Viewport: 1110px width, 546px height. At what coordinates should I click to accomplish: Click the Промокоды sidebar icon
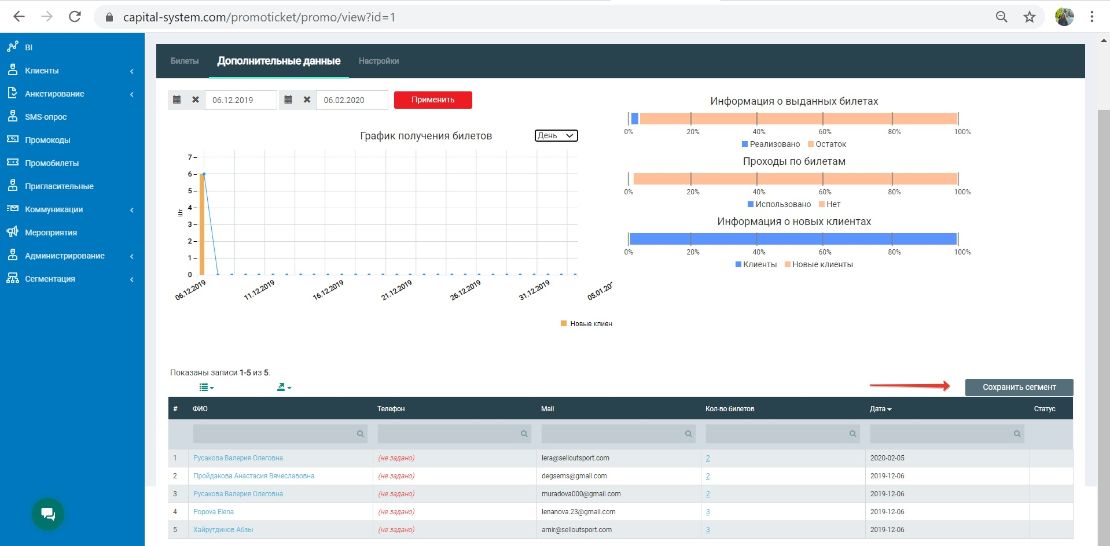click(12, 139)
